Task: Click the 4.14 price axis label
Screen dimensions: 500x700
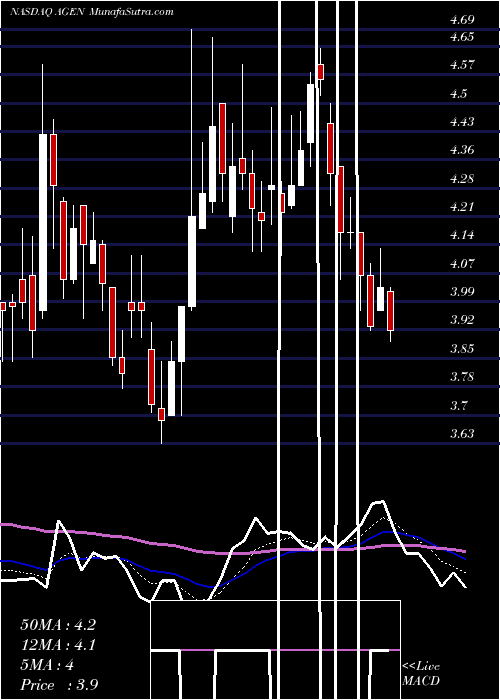Action: click(x=462, y=235)
